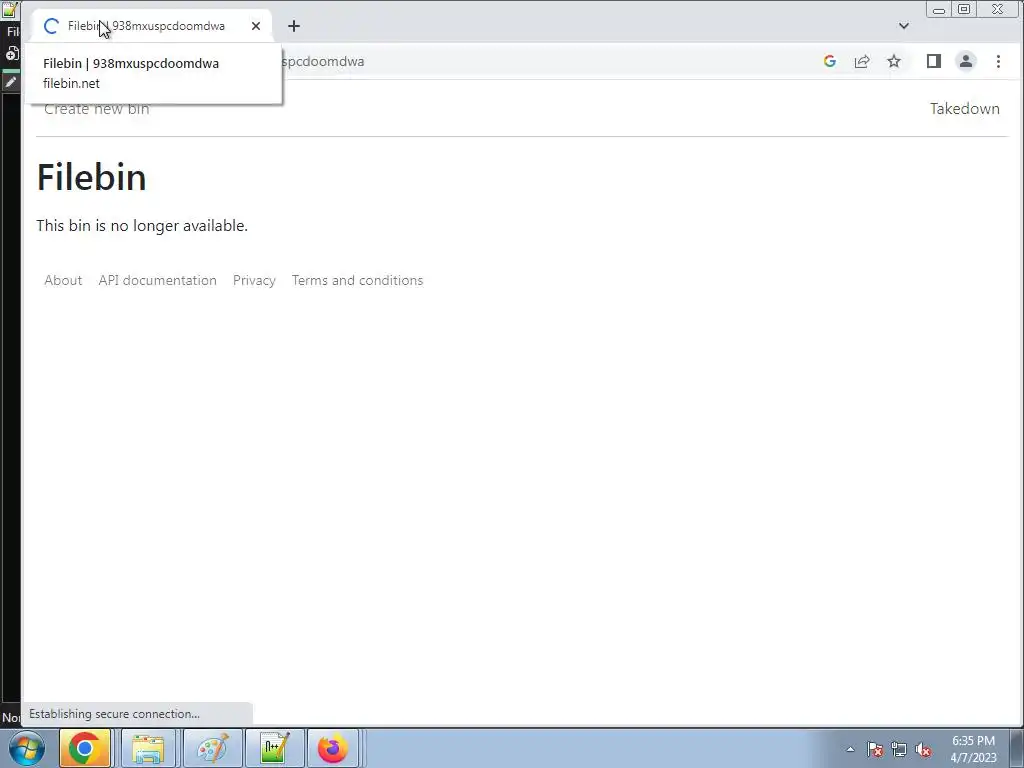Open Terms and conditions link
1024x768 pixels.
(357, 280)
